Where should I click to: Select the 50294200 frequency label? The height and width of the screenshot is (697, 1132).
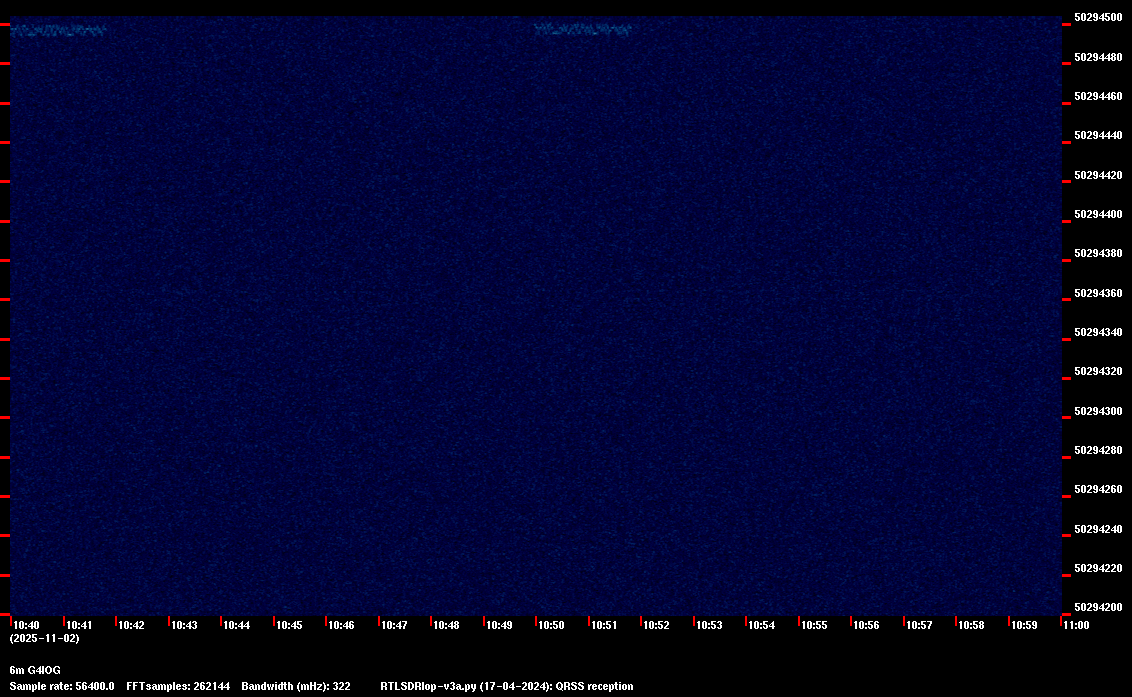(x=1097, y=607)
